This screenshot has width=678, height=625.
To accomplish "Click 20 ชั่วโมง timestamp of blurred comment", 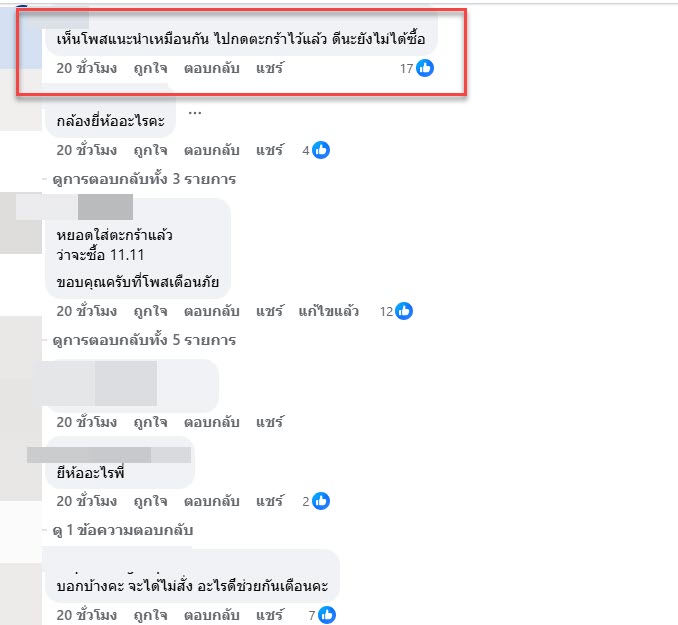I will [86, 422].
